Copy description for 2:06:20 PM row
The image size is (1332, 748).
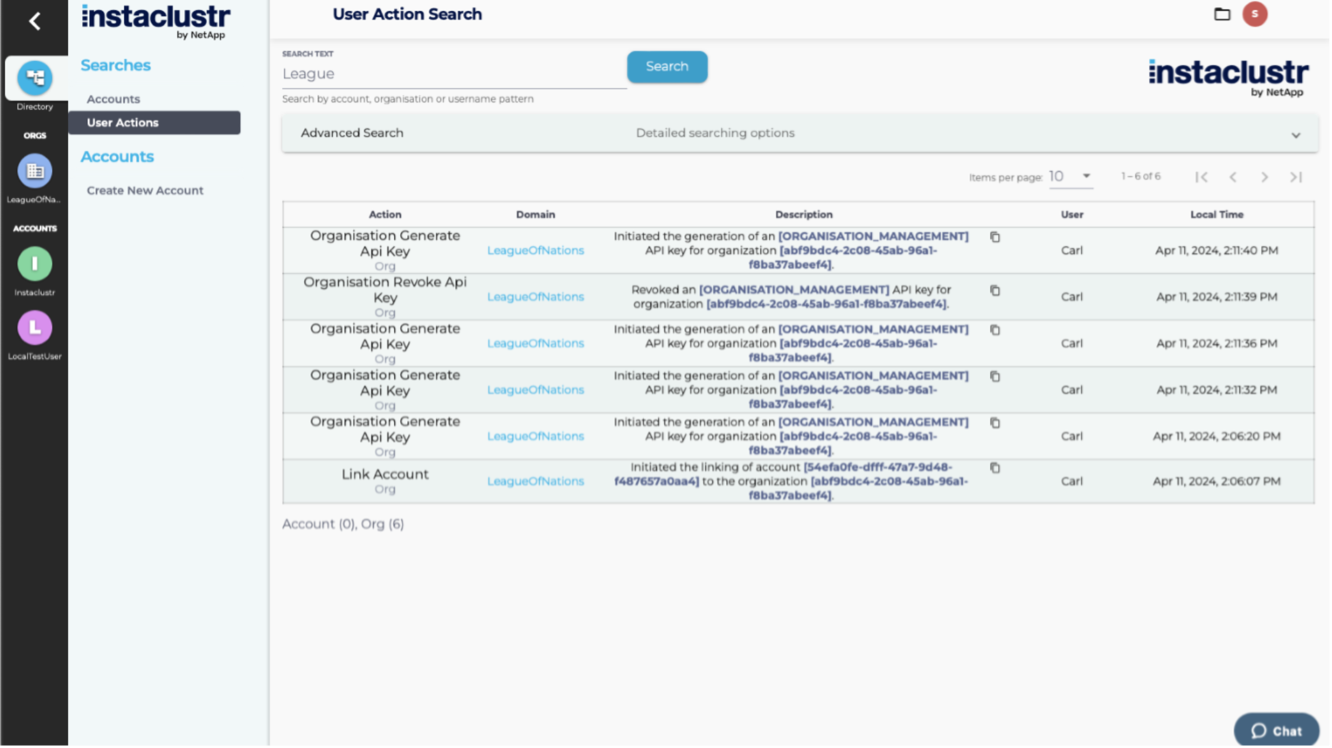(x=996, y=423)
